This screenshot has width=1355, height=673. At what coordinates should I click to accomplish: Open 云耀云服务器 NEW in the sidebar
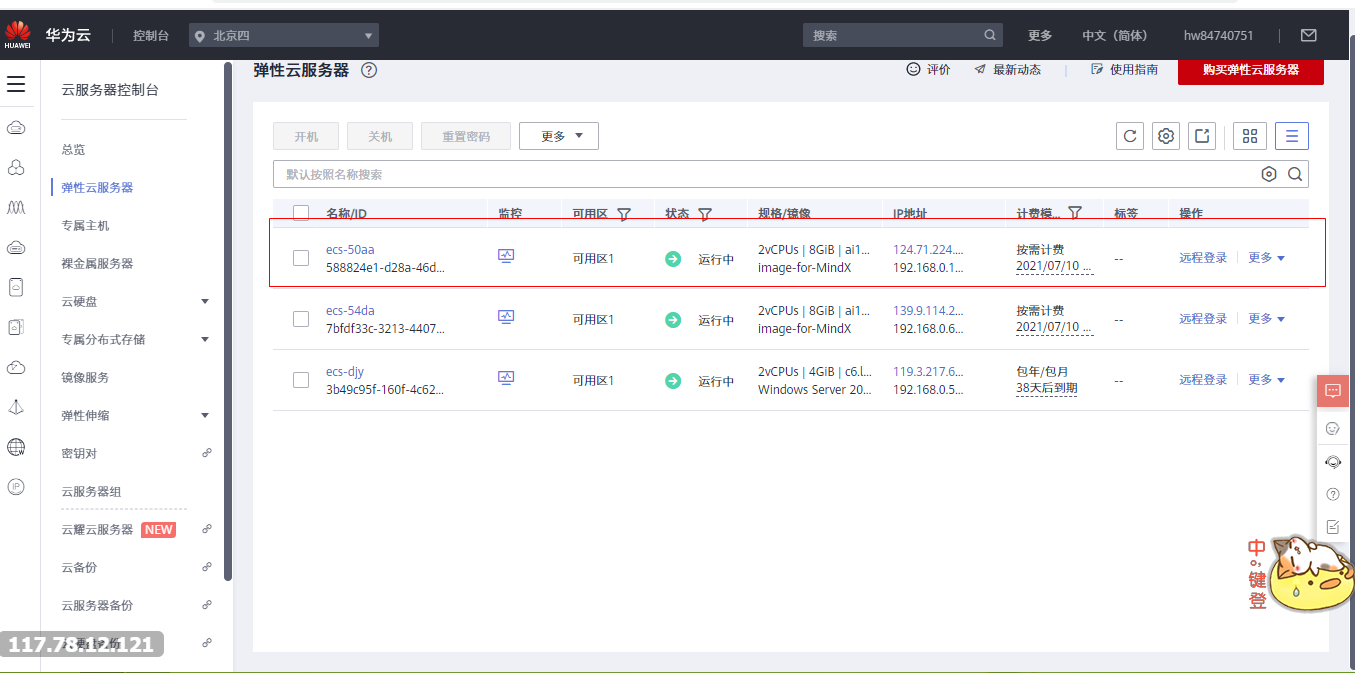click(118, 529)
